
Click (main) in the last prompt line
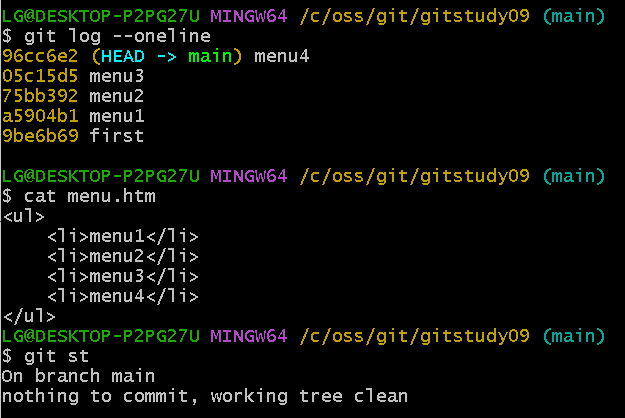point(574,336)
